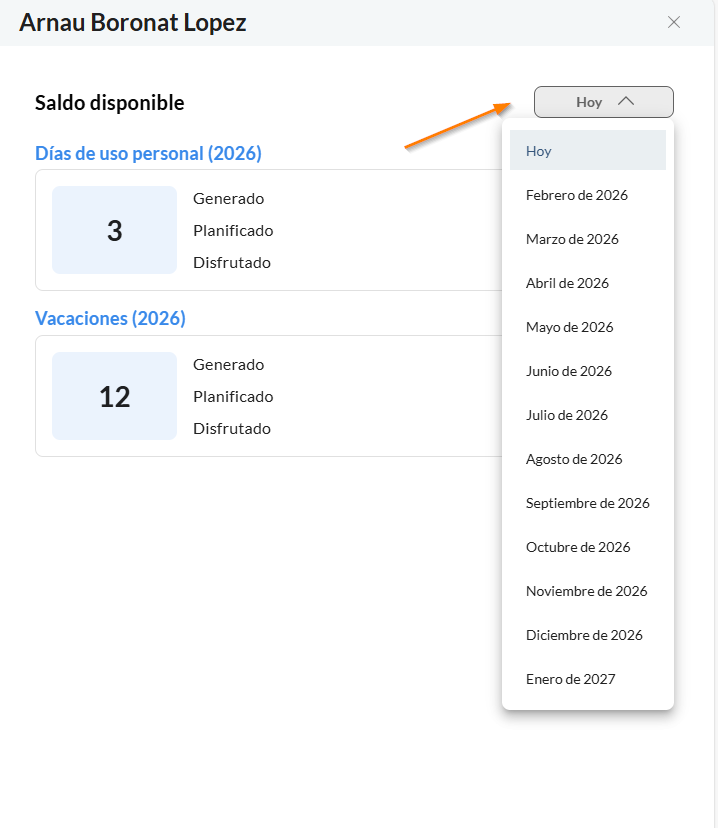Viewport: 718px width, 828px height.
Task: Open the Vacaciones (2026) link
Action: pos(110,318)
